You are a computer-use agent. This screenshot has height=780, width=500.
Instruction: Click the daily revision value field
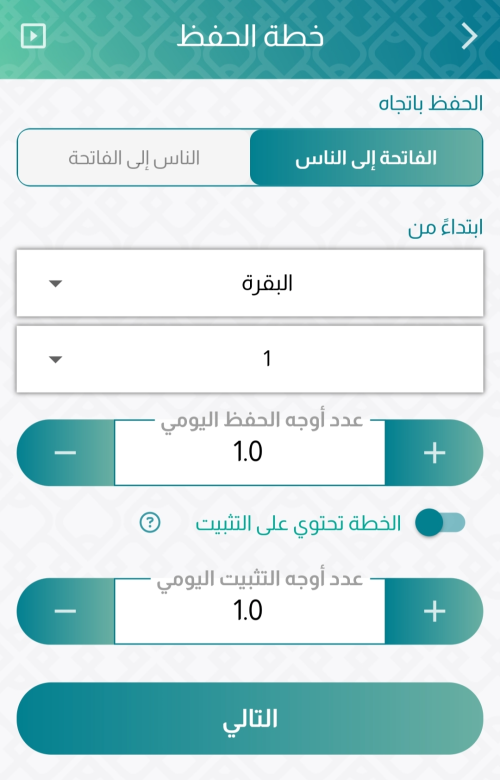250,611
